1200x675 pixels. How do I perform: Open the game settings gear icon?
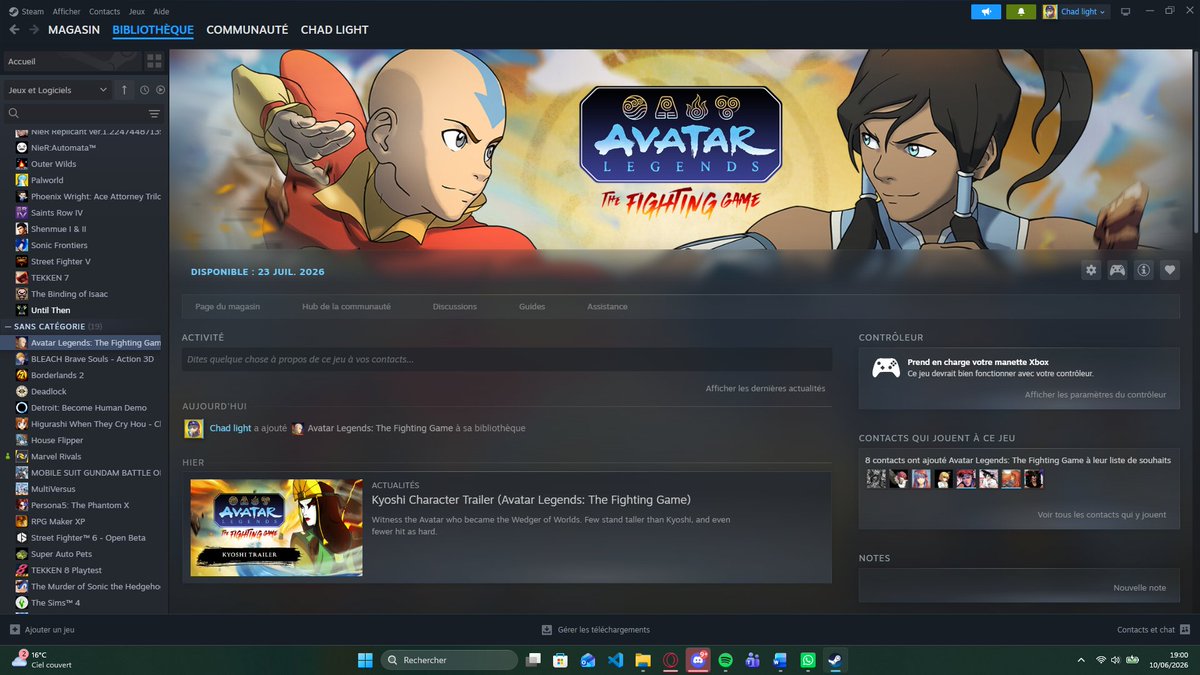point(1091,270)
